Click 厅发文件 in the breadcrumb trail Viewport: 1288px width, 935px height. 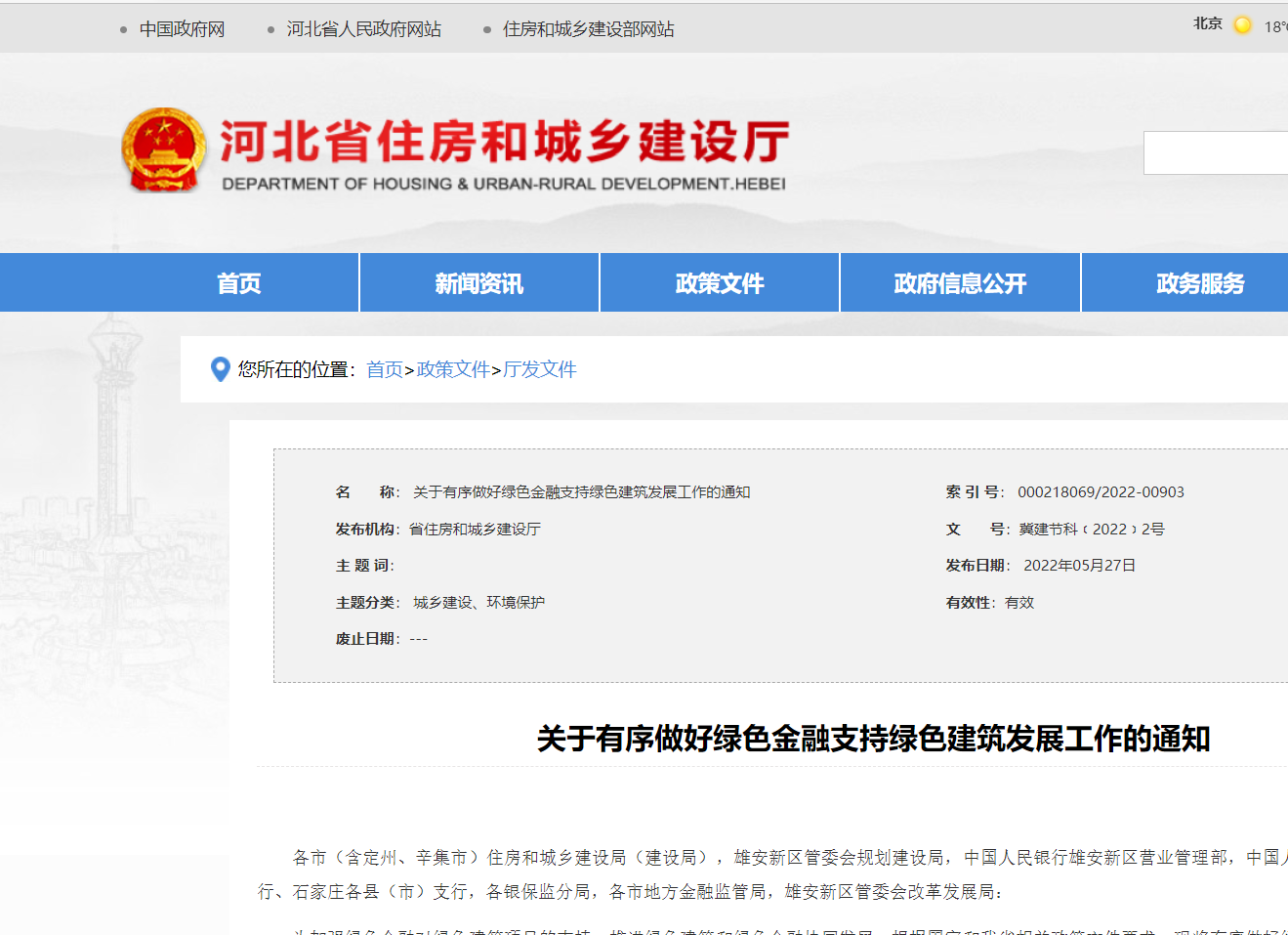(x=538, y=369)
